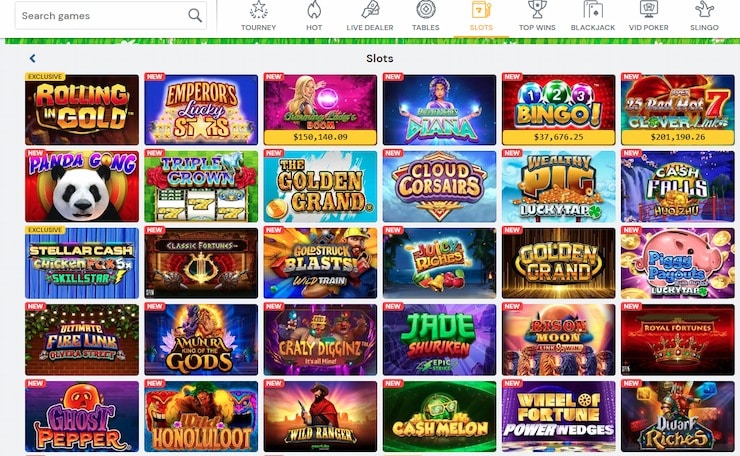Go back using the left chevron arrow
The width and height of the screenshot is (740, 456).
(32, 58)
